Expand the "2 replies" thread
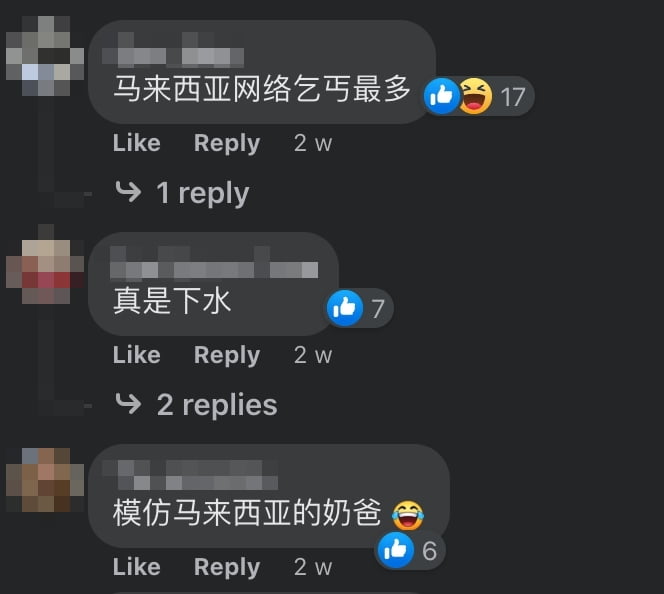This screenshot has height=594, width=664. tap(217, 405)
